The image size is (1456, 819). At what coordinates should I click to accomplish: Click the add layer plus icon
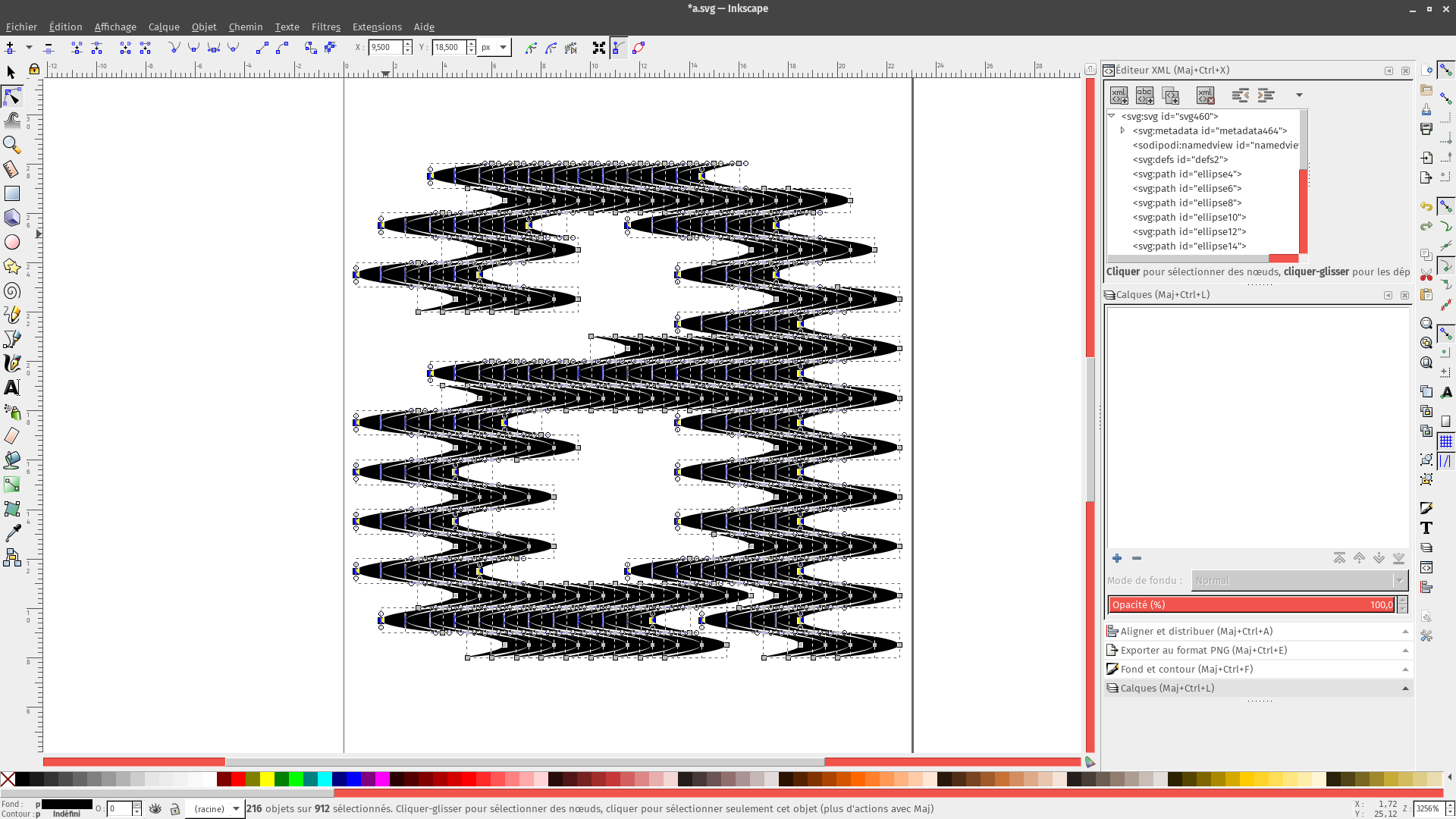point(1117,558)
